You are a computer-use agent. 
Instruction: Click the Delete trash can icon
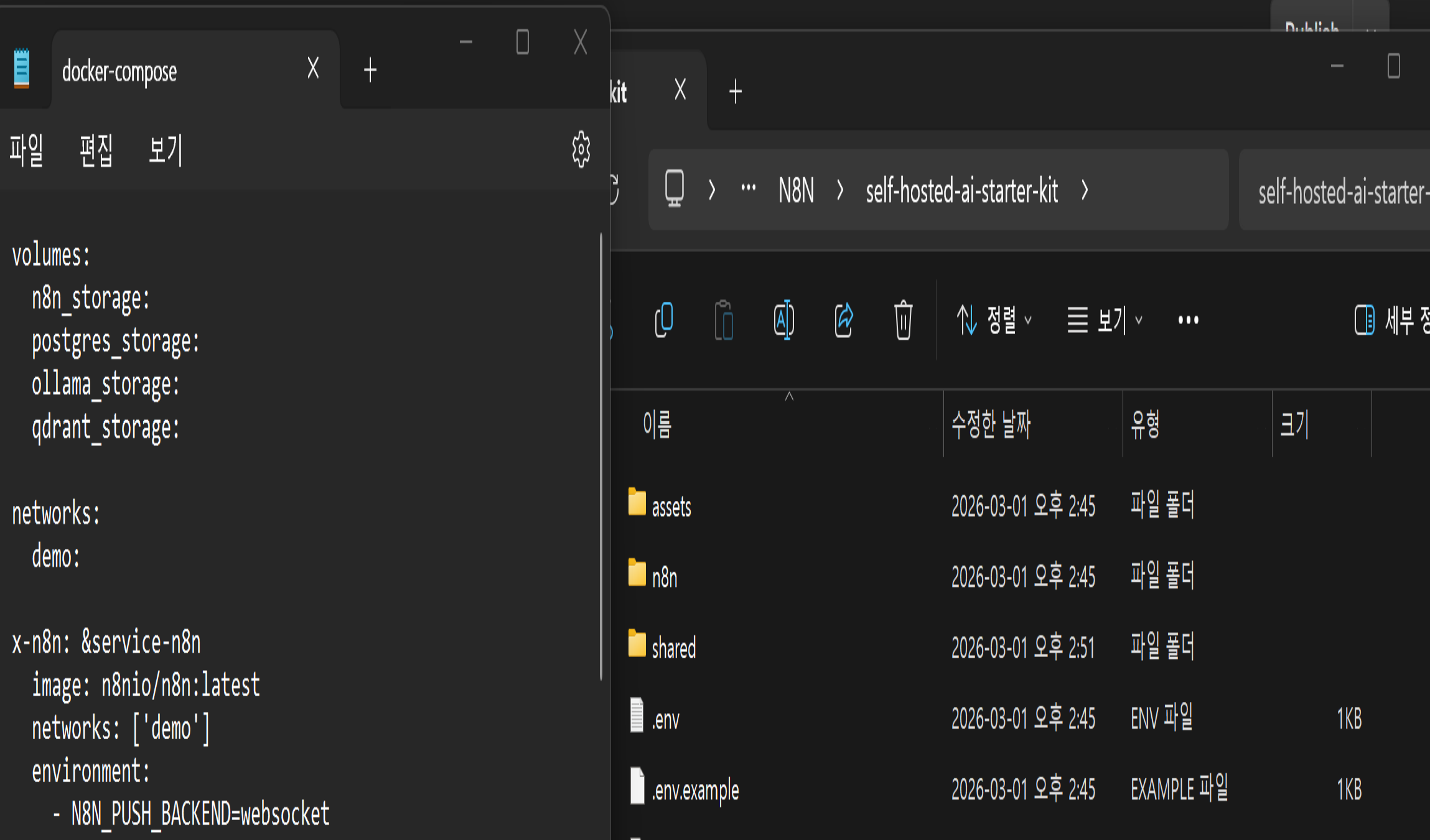[903, 320]
